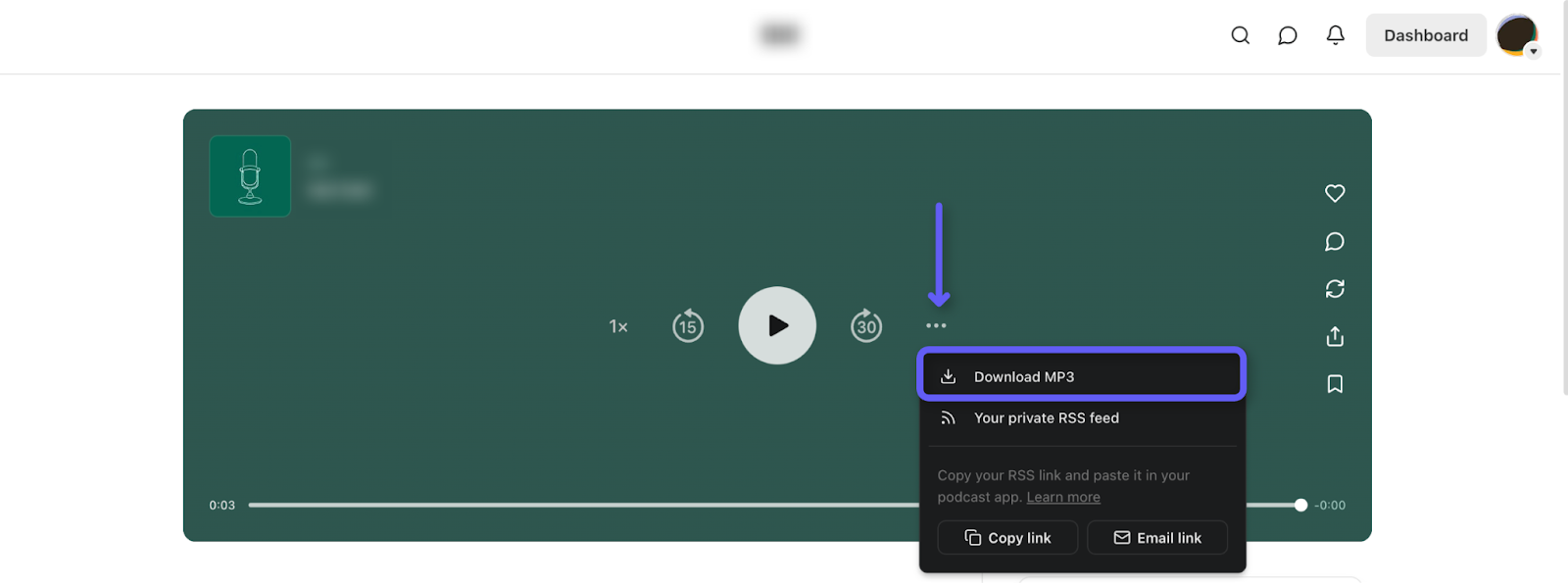1568x583 pixels.
Task: Click the Email link button
Action: (x=1157, y=538)
